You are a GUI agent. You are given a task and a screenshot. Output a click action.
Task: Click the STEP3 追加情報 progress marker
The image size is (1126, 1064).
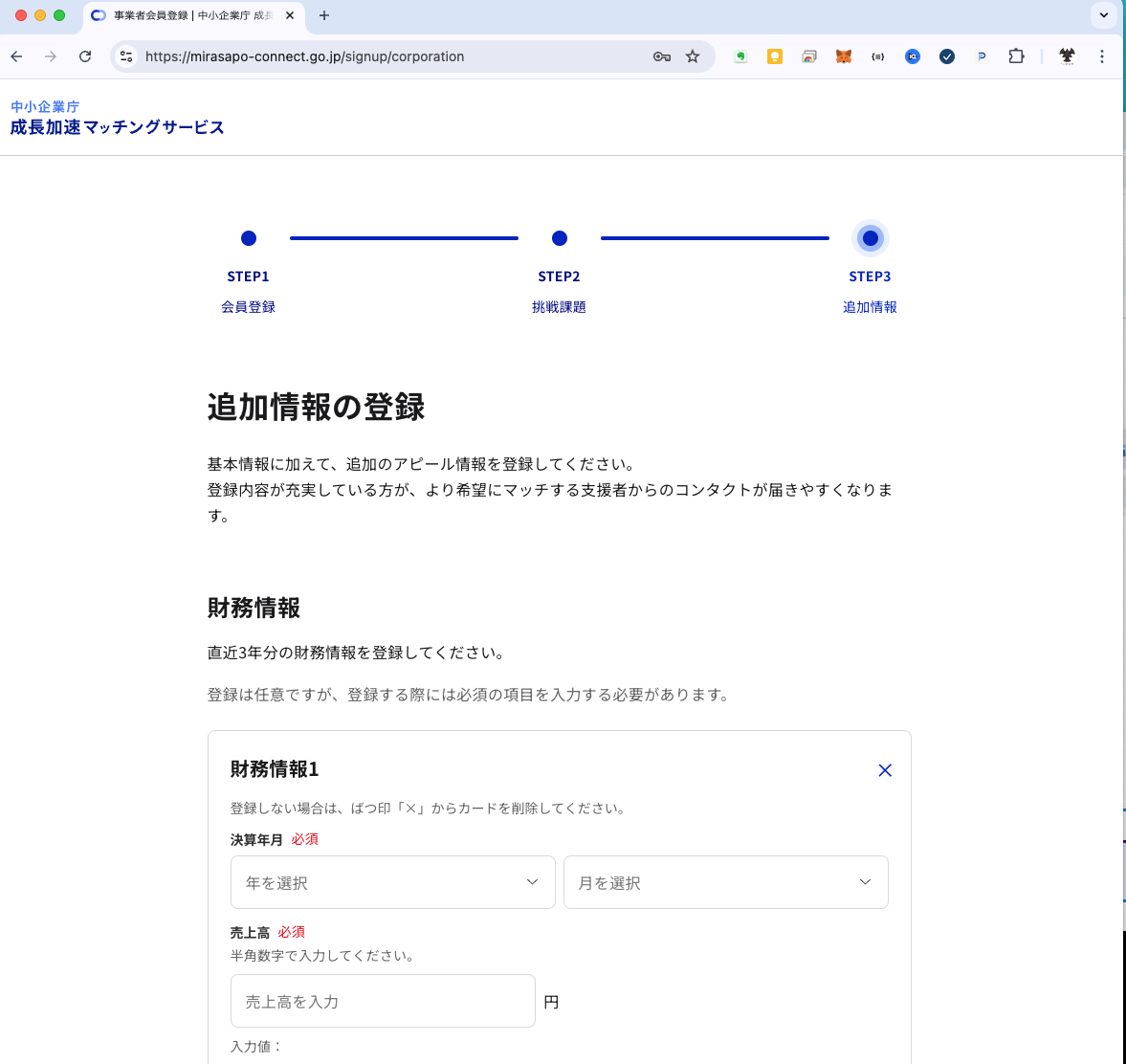870,238
